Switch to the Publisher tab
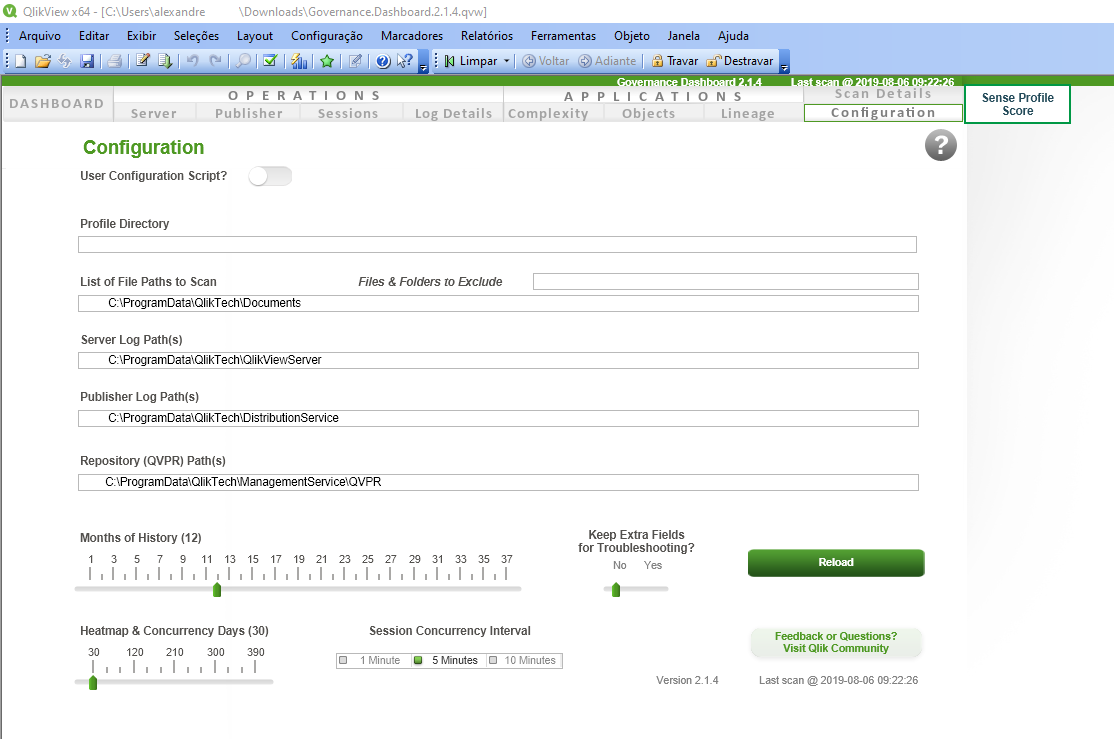Viewport: 1114px width, 739px height. [249, 113]
